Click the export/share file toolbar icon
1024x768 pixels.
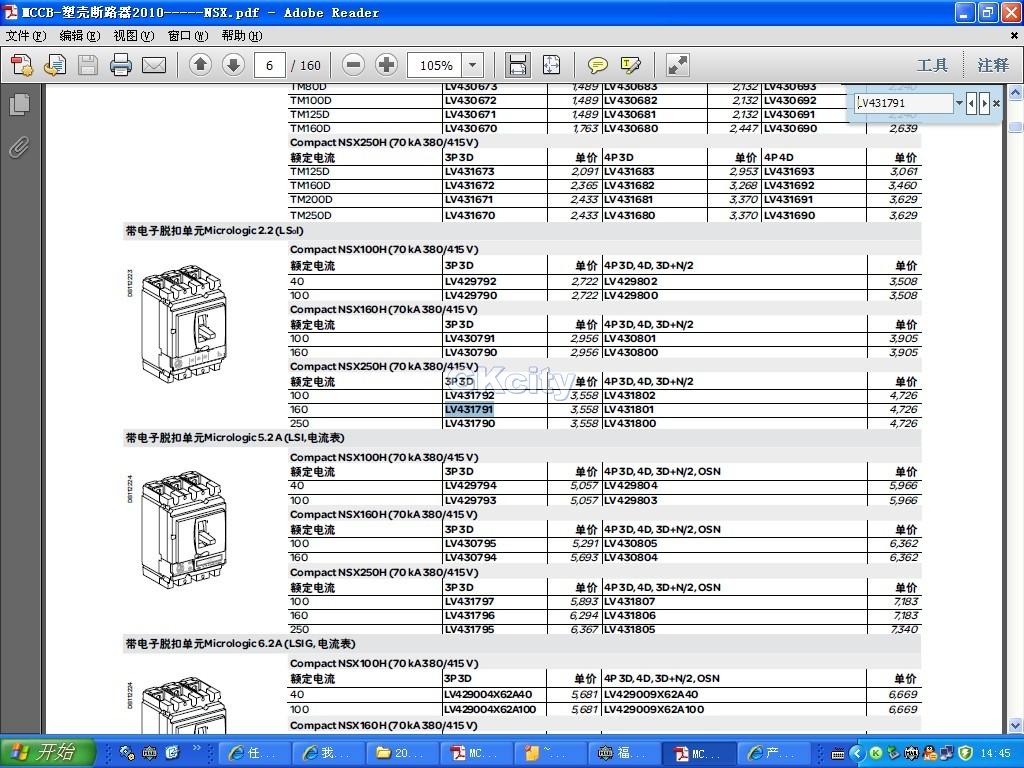click(55, 65)
